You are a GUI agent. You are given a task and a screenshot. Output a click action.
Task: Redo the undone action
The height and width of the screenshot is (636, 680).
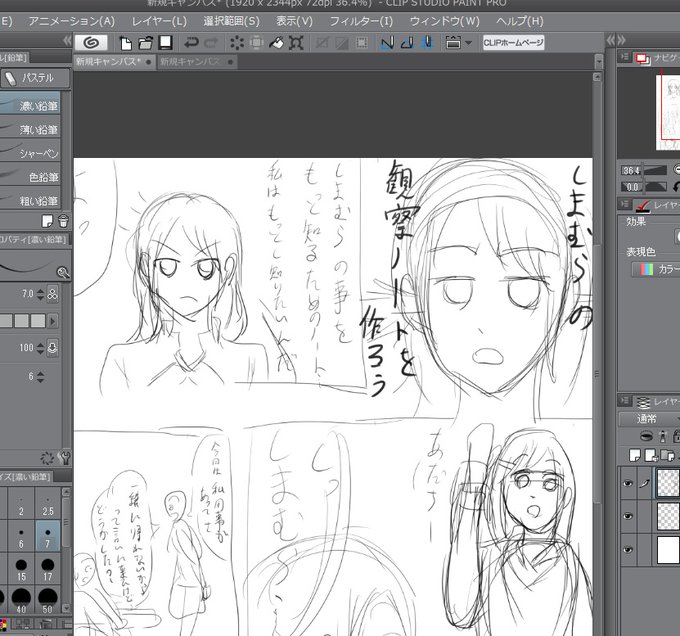point(212,43)
